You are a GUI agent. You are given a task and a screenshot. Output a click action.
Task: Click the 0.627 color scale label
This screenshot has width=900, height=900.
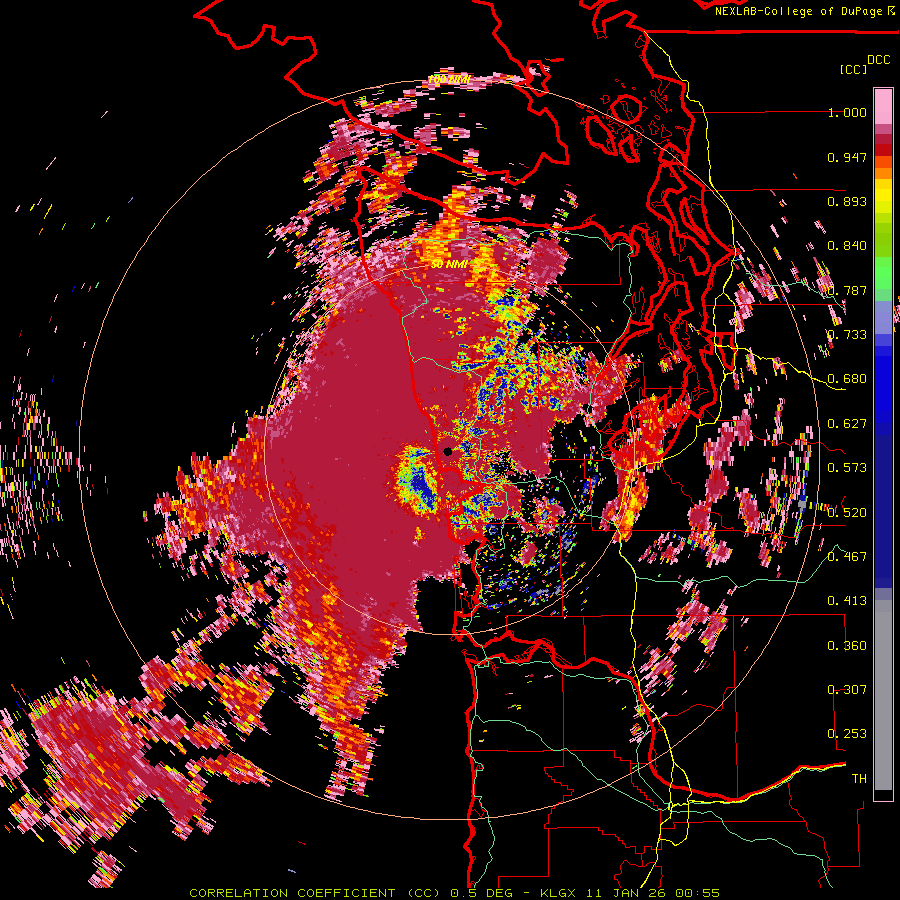coord(847,424)
